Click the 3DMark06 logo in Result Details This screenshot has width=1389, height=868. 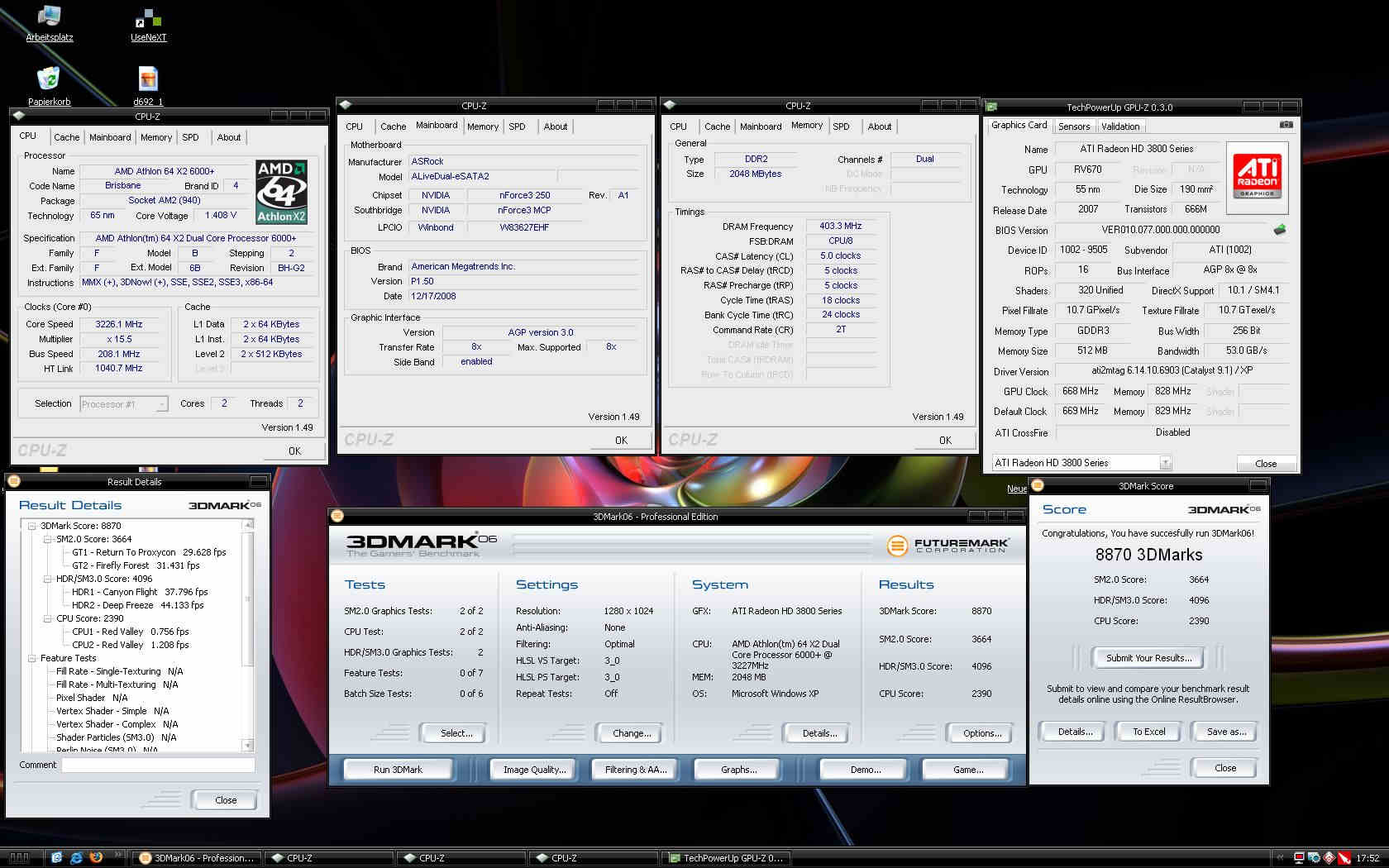224,505
